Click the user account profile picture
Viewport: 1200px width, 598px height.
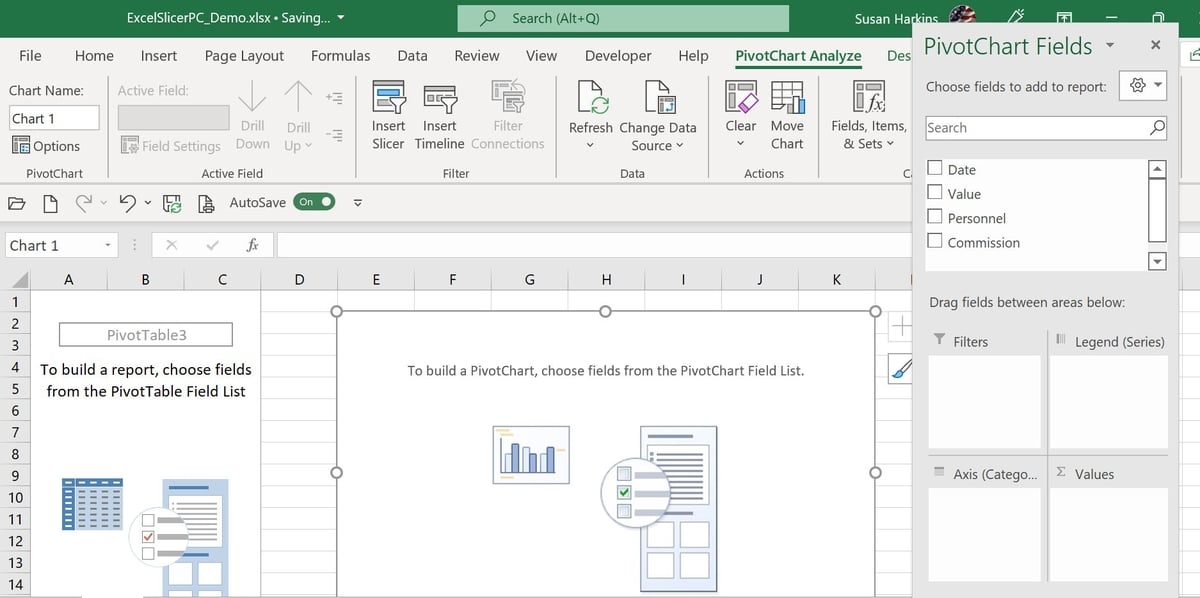[962, 15]
